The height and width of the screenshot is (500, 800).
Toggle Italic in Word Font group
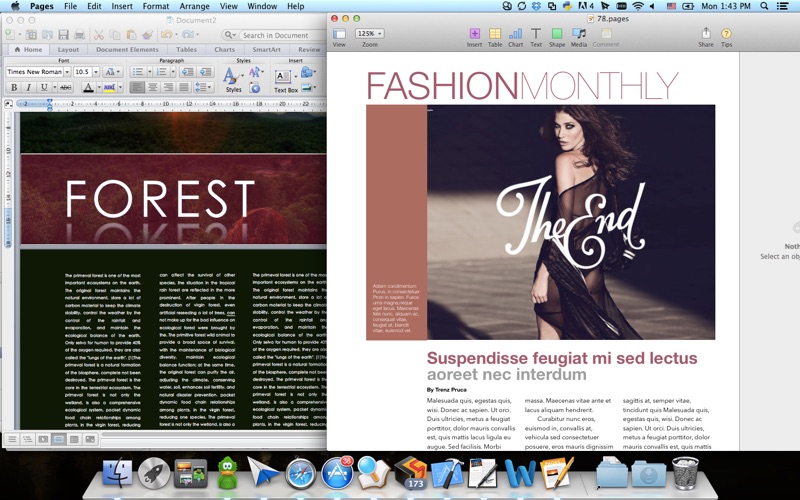(x=29, y=88)
